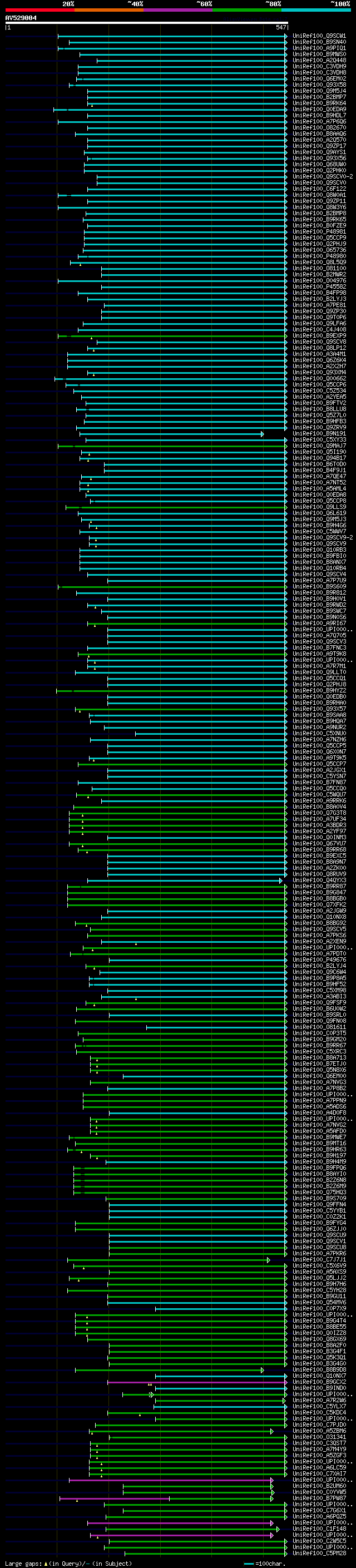Click the cyan ~100% identity legend segment
Image resolution: width=356 pixels, height=1568 pixels.
[316, 10]
